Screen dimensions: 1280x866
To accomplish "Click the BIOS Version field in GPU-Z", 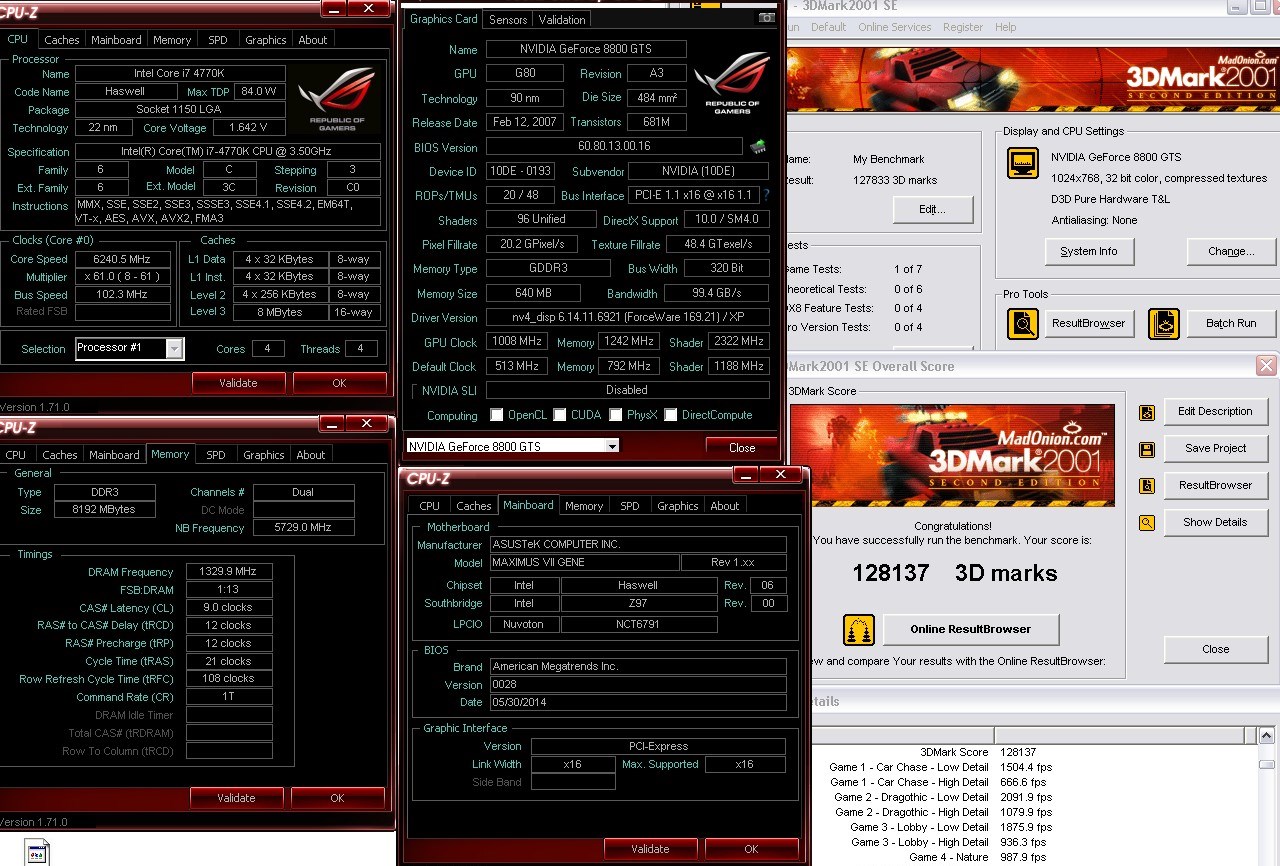I will (x=614, y=147).
